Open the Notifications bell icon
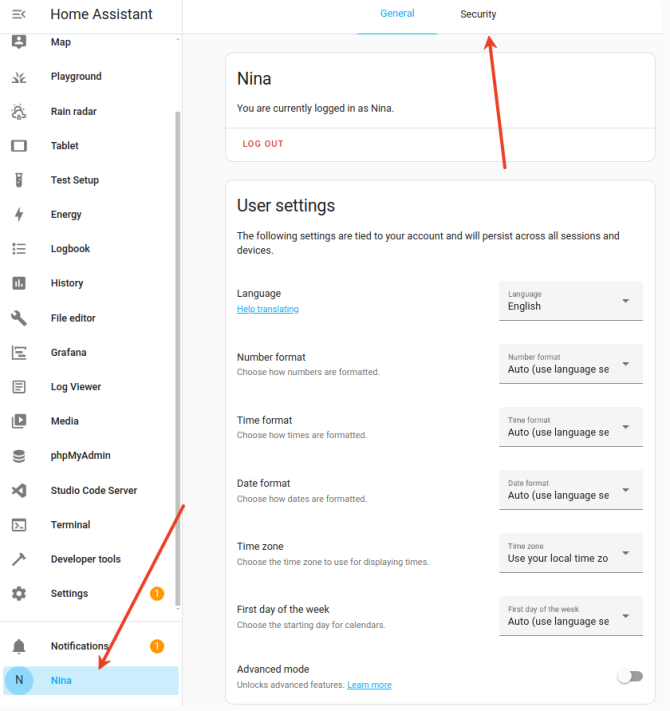The width and height of the screenshot is (670, 711). click(x=19, y=646)
